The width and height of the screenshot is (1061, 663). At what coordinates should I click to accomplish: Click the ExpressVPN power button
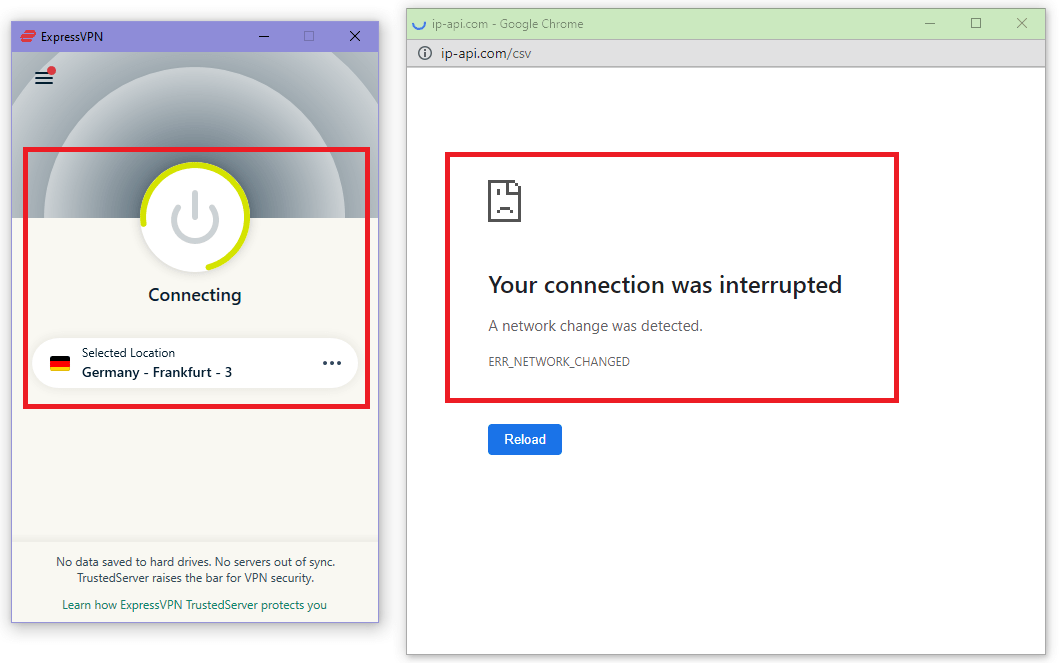pos(195,217)
